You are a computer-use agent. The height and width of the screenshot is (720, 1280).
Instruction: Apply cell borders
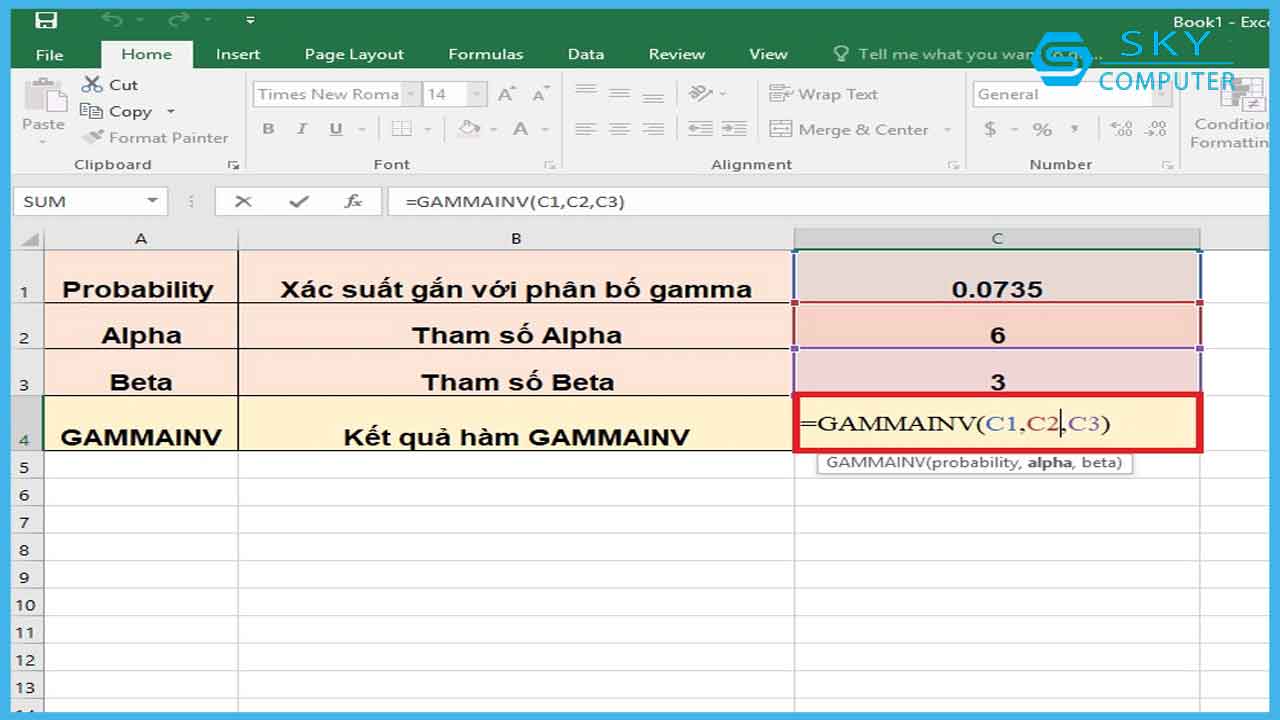(x=401, y=129)
